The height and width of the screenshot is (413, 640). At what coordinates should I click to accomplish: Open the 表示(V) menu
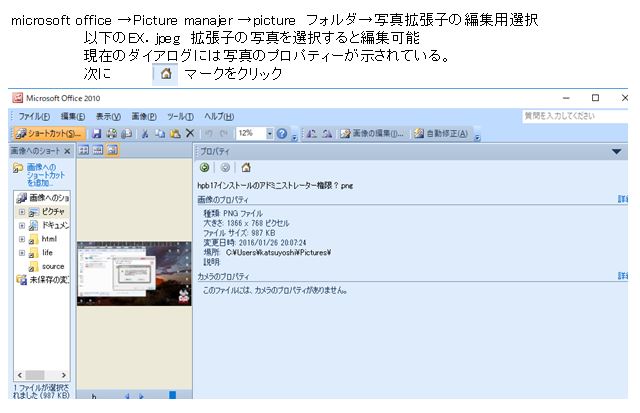(108, 116)
